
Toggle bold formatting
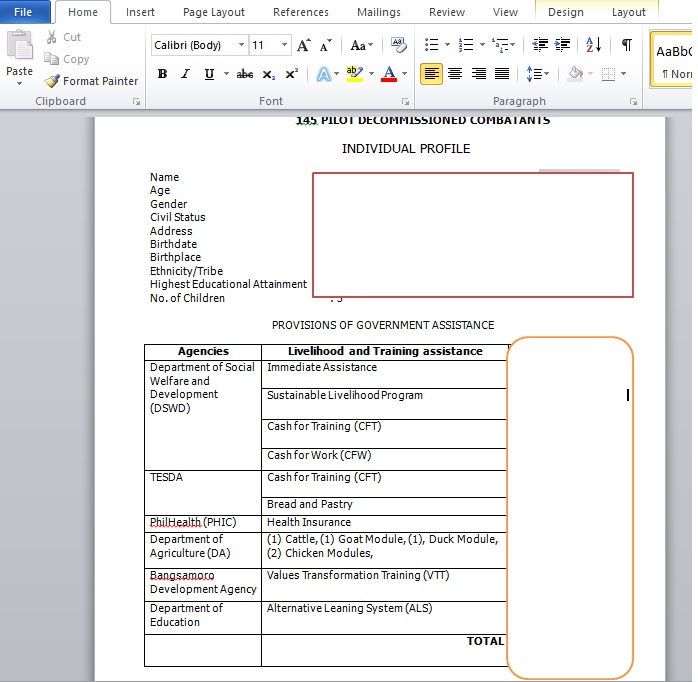pos(162,74)
